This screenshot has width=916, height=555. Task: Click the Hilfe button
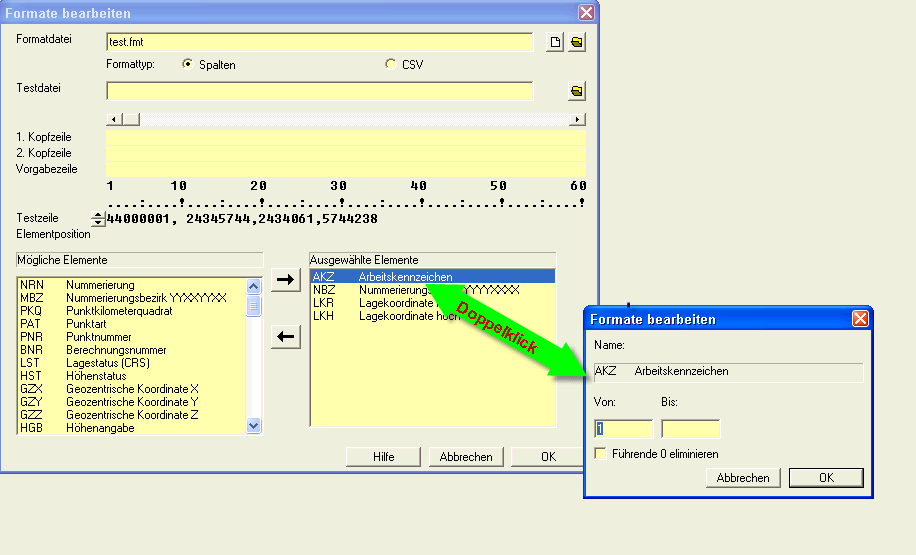click(x=383, y=457)
